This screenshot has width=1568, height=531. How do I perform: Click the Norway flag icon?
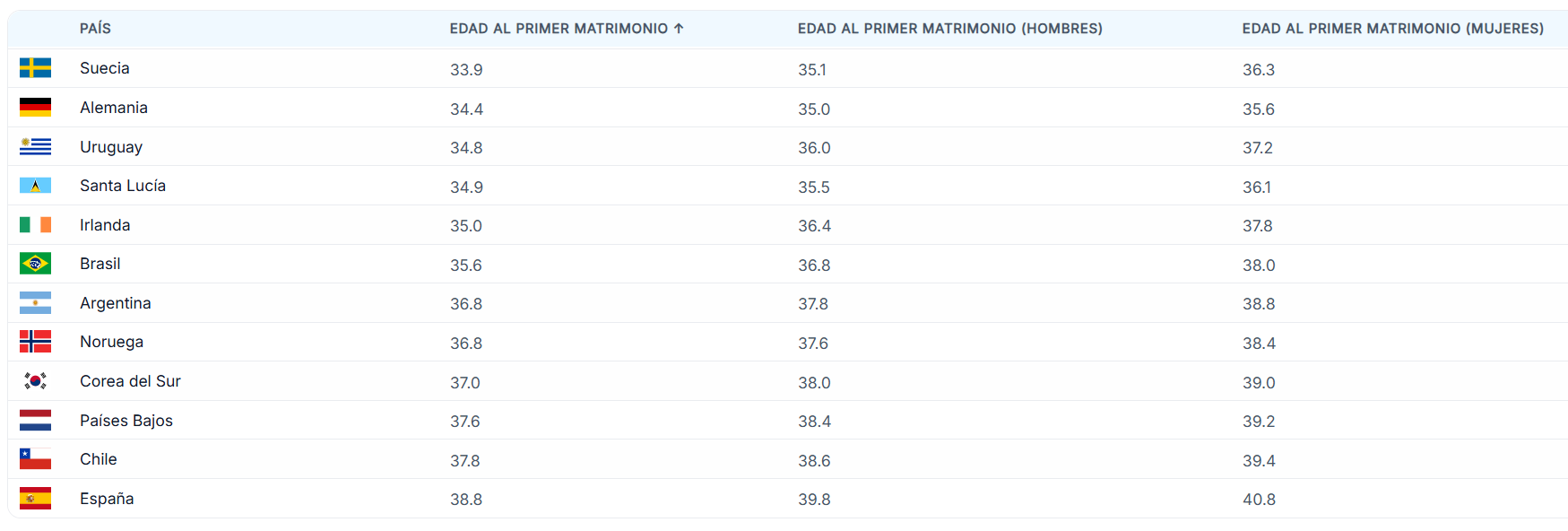point(35,342)
